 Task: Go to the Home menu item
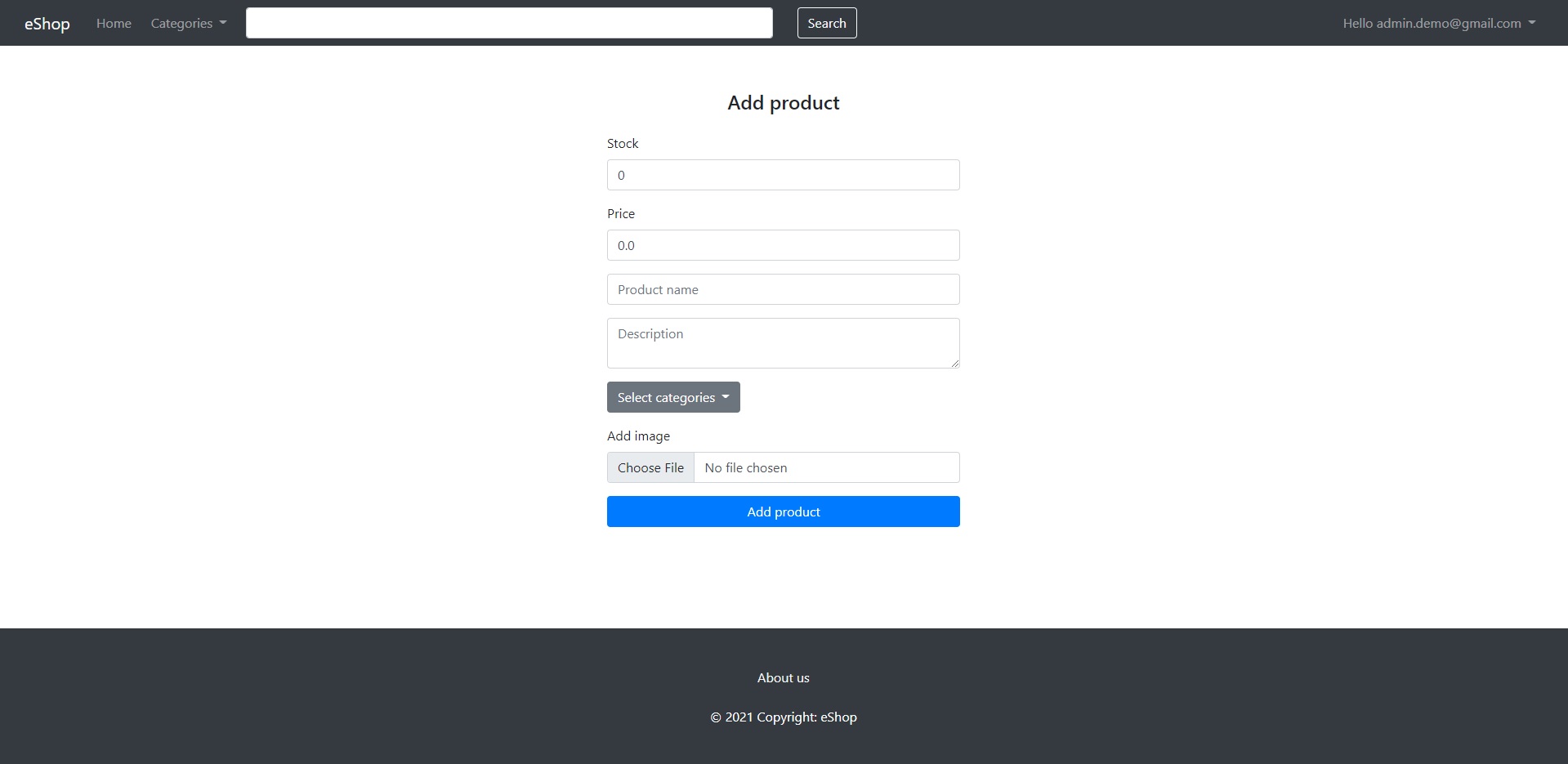pos(114,23)
